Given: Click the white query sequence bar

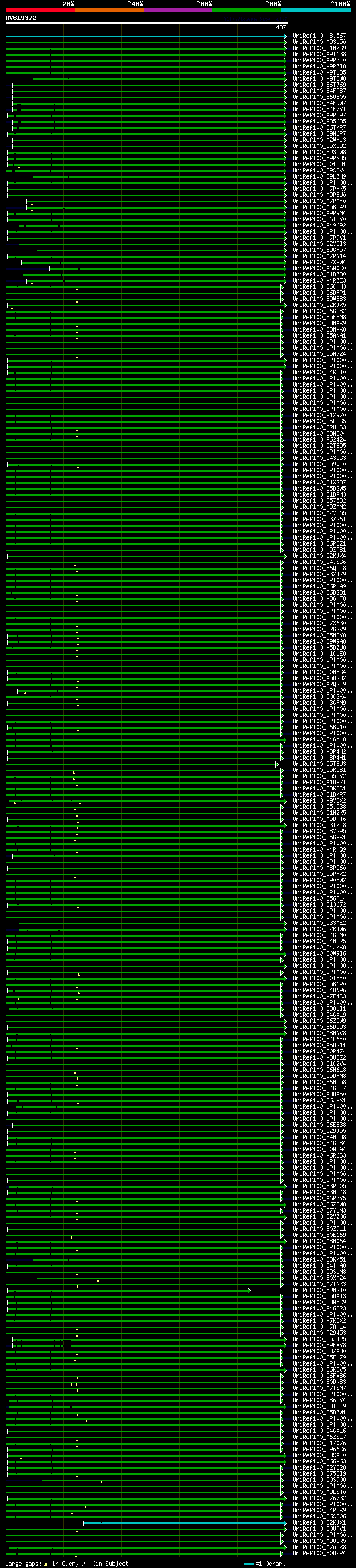Looking at the screenshot, I should tap(147, 23).
